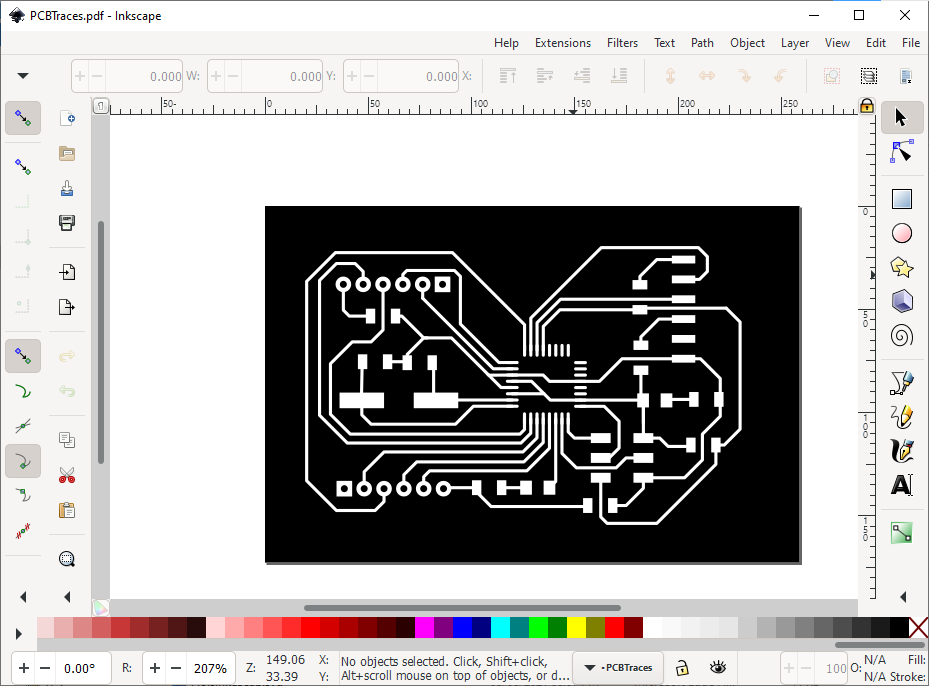Open the Help menu
Viewport: 929px width, 686px height.
click(x=506, y=43)
